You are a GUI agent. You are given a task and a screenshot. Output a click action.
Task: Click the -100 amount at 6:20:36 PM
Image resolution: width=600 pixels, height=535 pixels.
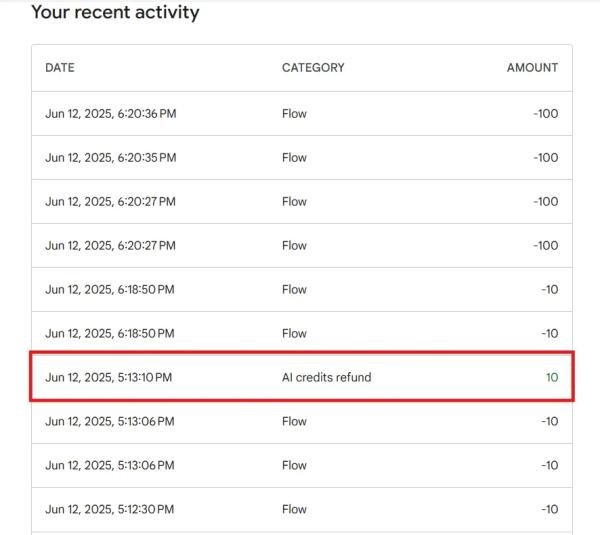coord(545,114)
